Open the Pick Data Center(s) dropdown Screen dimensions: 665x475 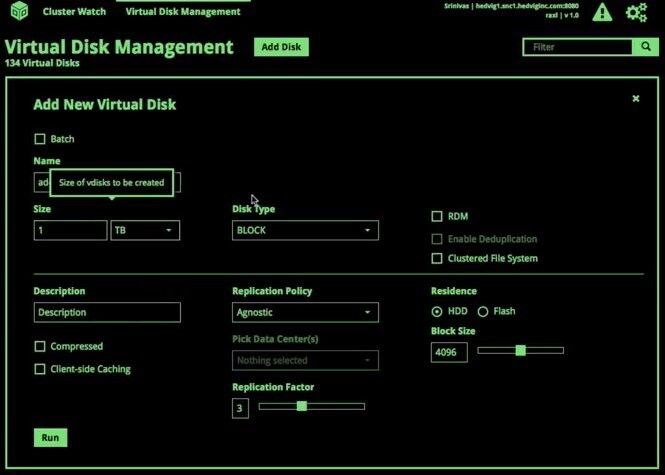[x=305, y=360]
